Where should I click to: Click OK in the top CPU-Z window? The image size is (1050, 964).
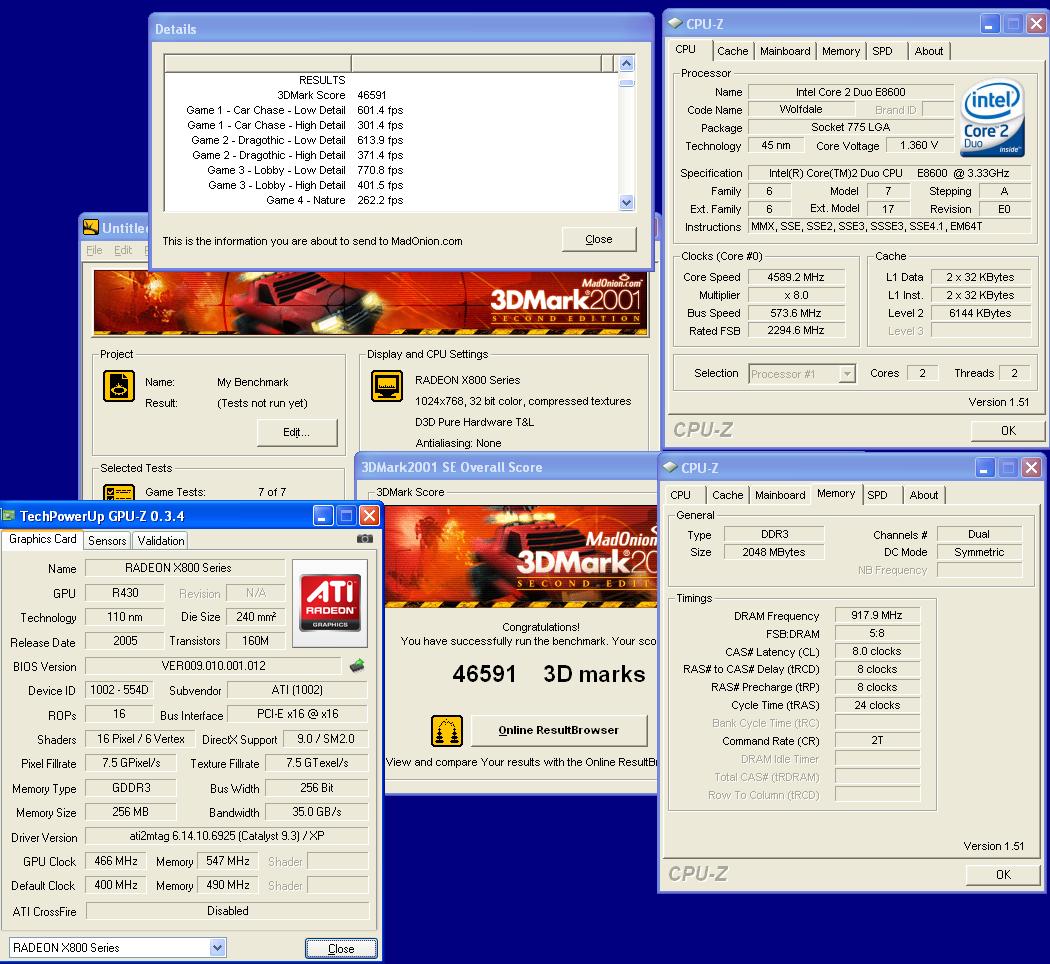1008,430
